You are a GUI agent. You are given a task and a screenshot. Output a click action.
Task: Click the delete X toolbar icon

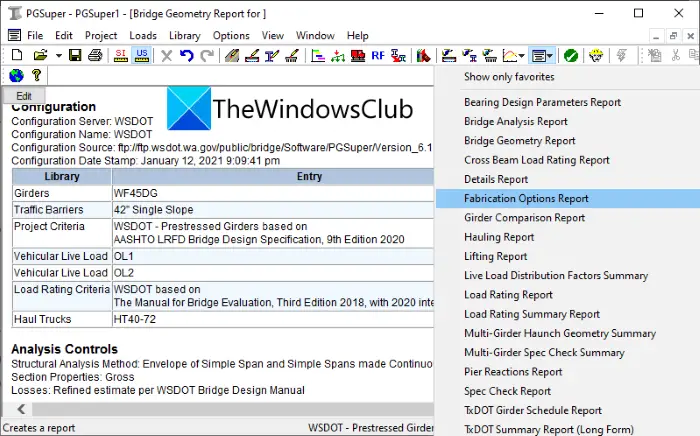point(167,56)
